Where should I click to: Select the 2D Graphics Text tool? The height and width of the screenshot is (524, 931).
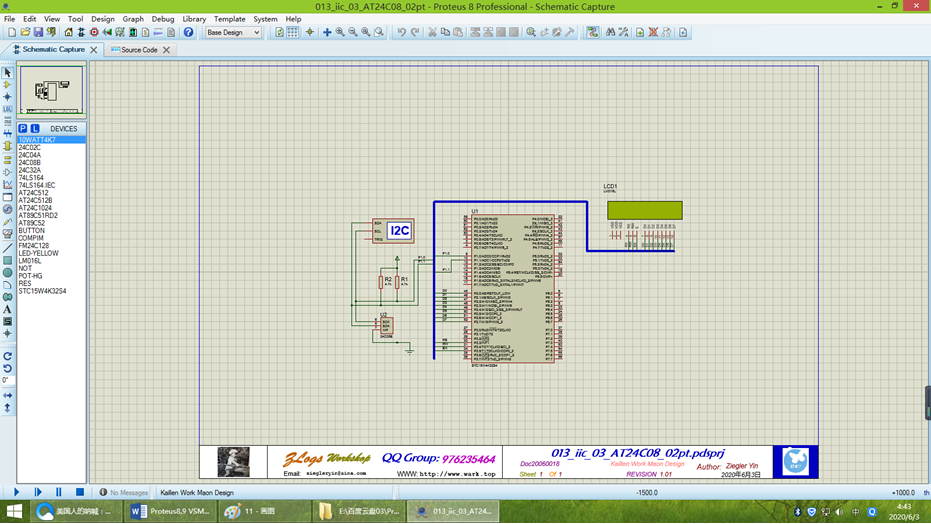coord(7,309)
